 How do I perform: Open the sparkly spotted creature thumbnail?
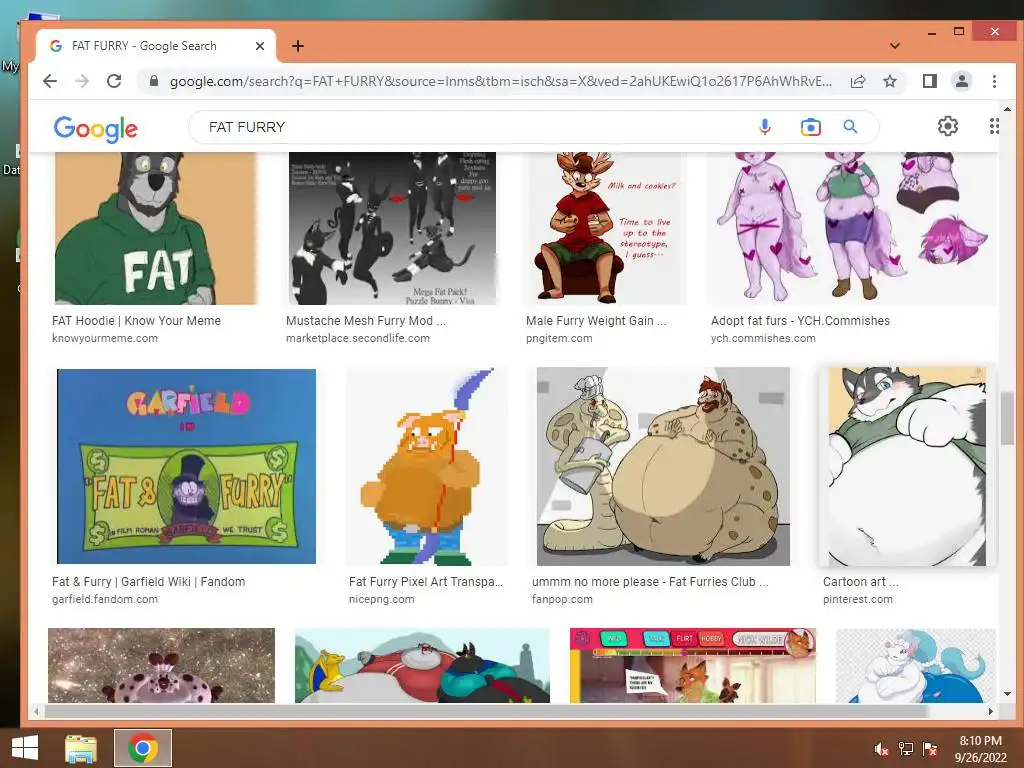pos(161,665)
